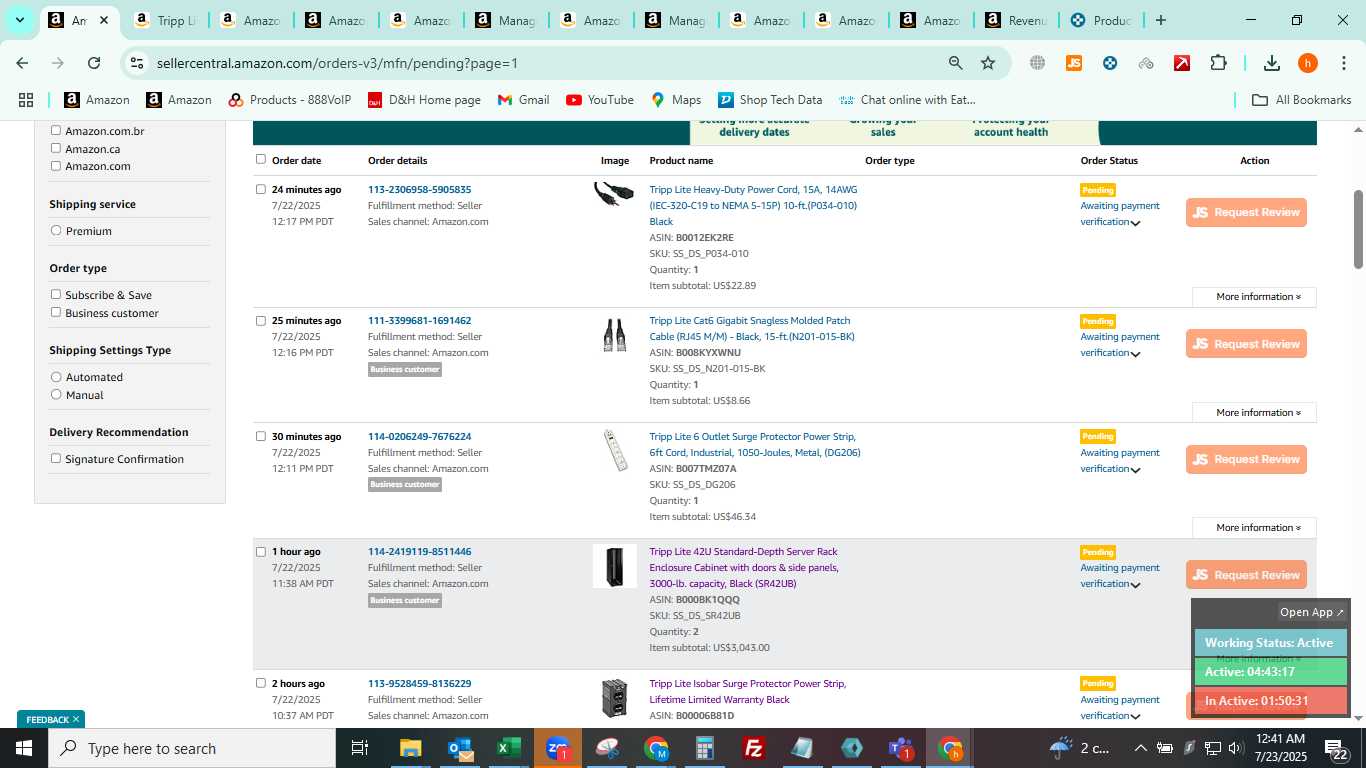This screenshot has height=768, width=1366.
Task: Enable Subscribe & Save filter
Action: click(x=56, y=294)
